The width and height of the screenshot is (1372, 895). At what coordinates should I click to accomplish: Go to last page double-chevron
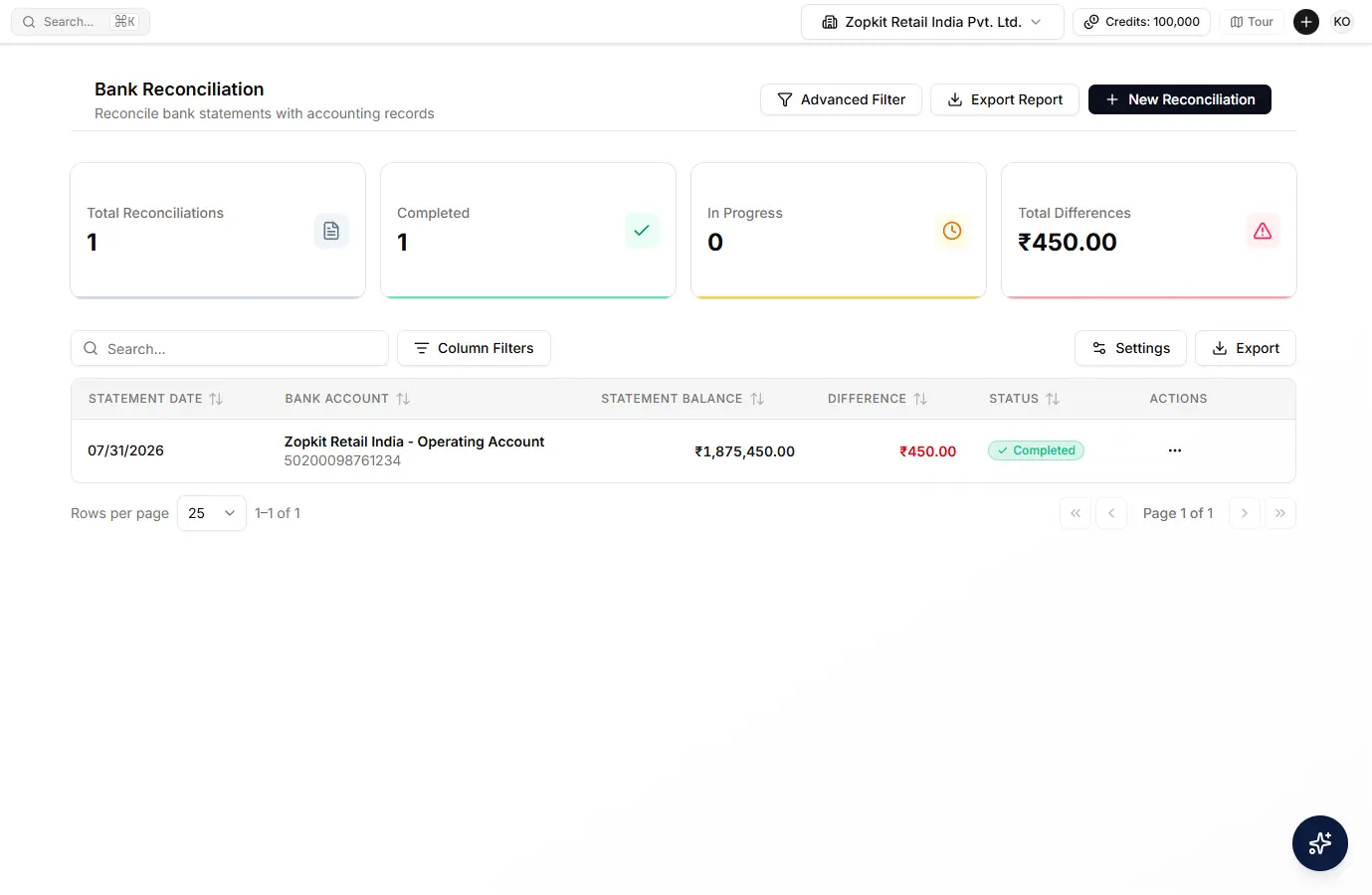click(1280, 513)
